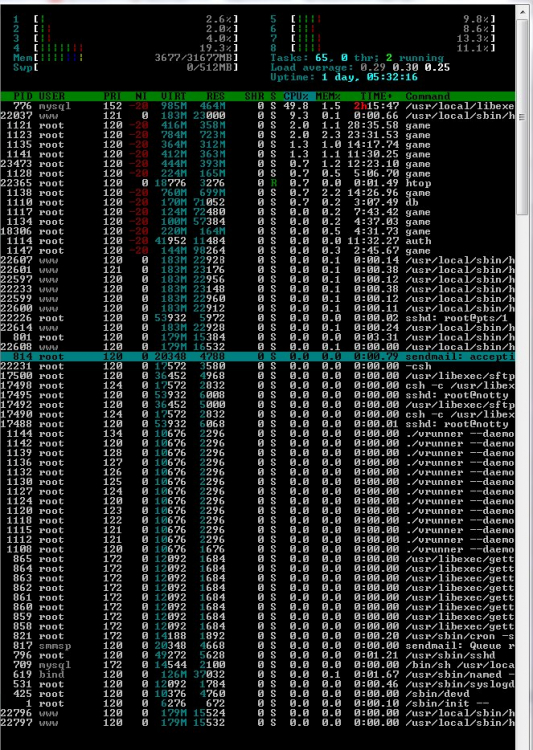533x750 pixels.
Task: Click the Command column header
Action: (427, 96)
